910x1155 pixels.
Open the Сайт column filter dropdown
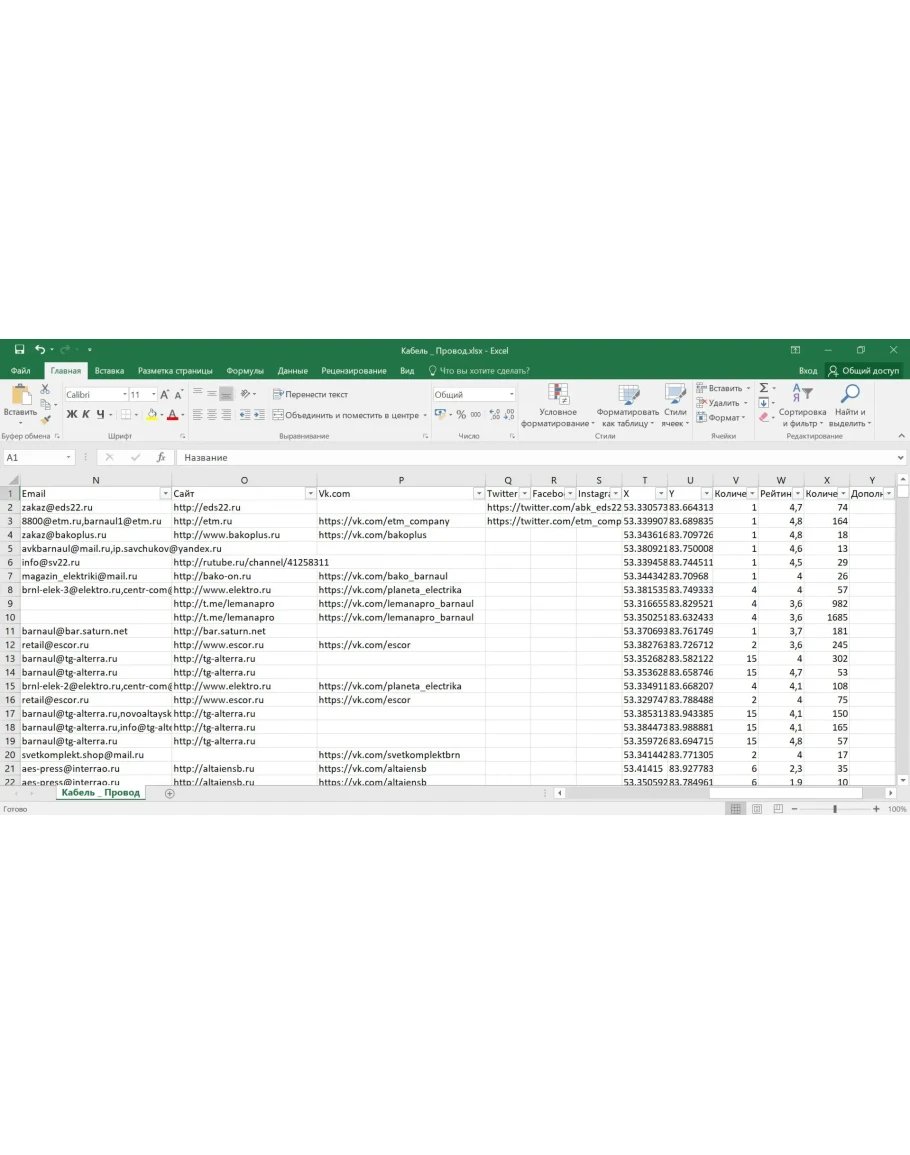[x=310, y=494]
